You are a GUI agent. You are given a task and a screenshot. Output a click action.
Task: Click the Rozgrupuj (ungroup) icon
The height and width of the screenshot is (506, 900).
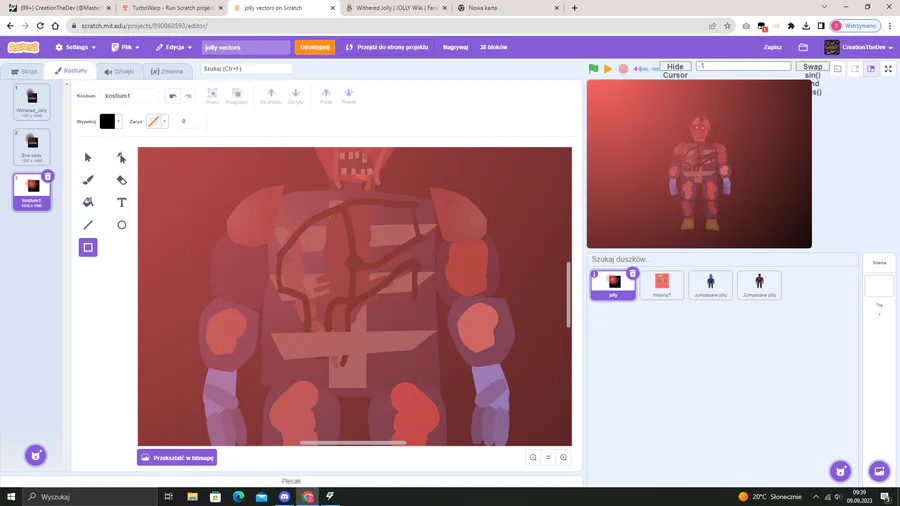(x=236, y=96)
